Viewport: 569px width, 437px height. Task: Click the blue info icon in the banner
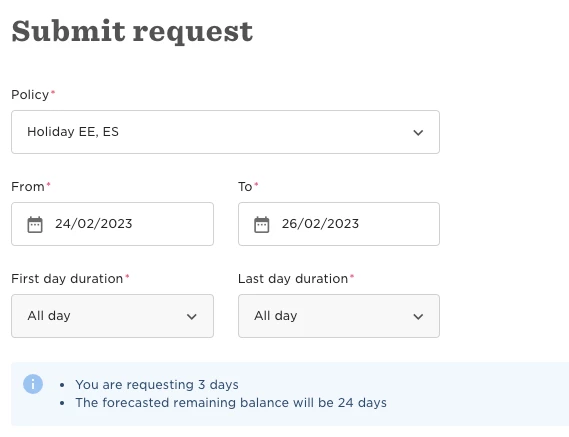pos(33,384)
